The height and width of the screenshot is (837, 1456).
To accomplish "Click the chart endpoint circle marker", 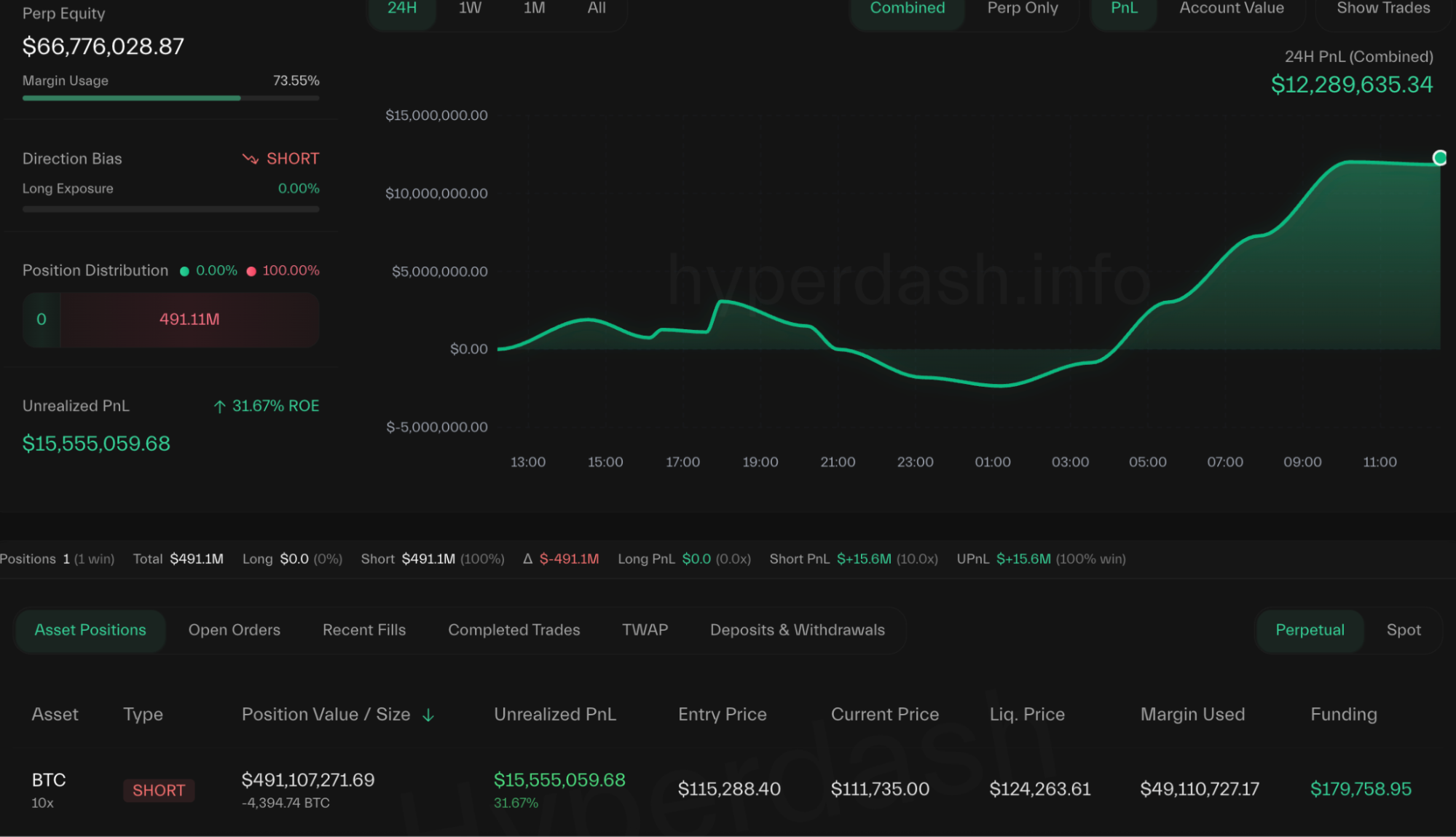I will pyautogui.click(x=1439, y=158).
